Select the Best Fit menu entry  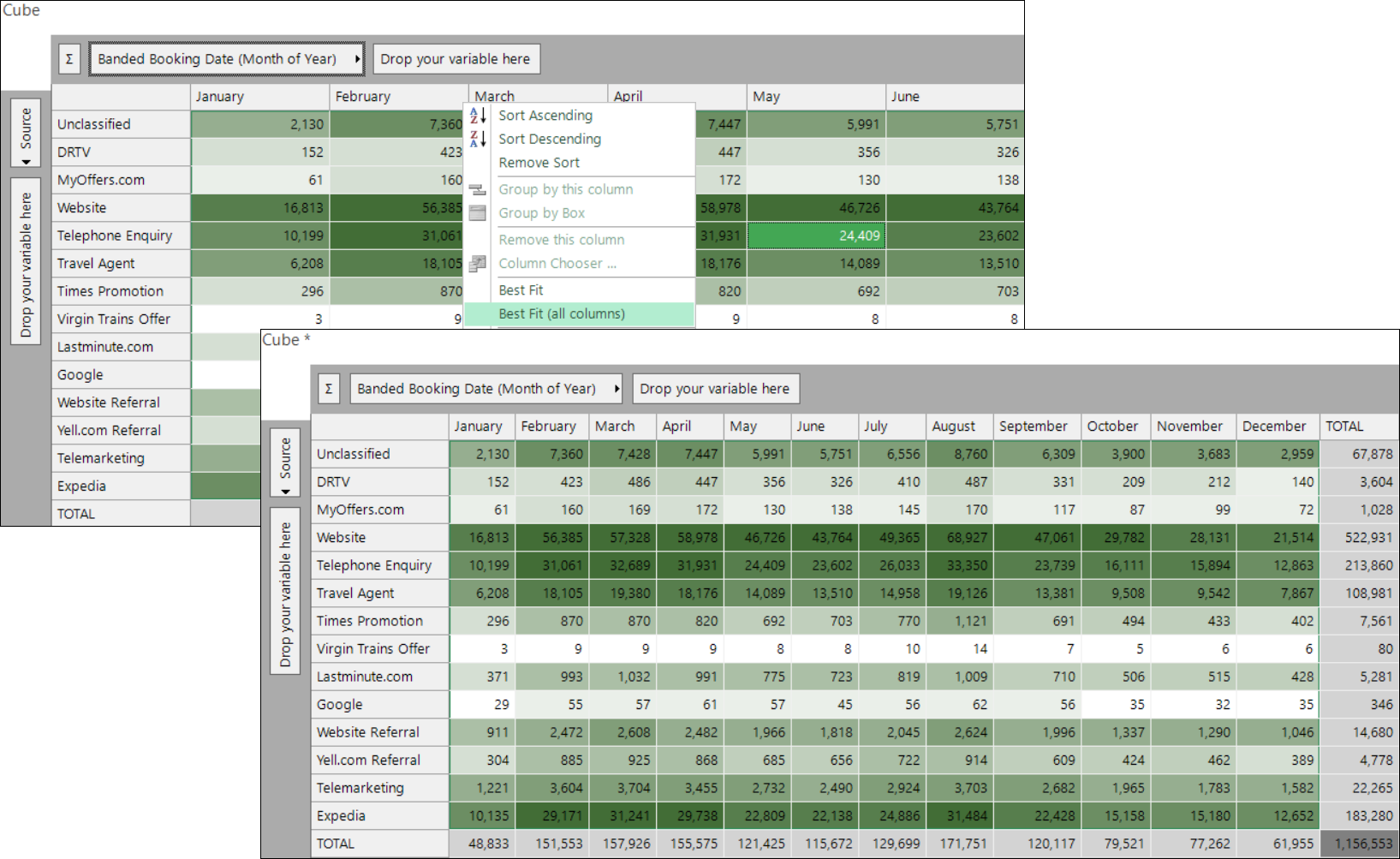tap(521, 290)
